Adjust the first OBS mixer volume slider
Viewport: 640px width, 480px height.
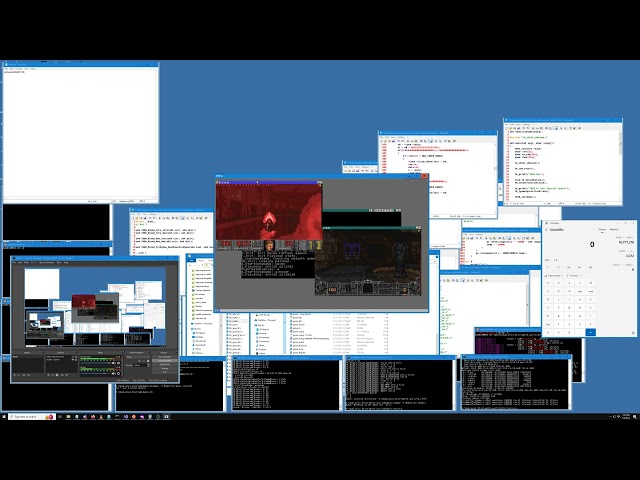(x=96, y=363)
